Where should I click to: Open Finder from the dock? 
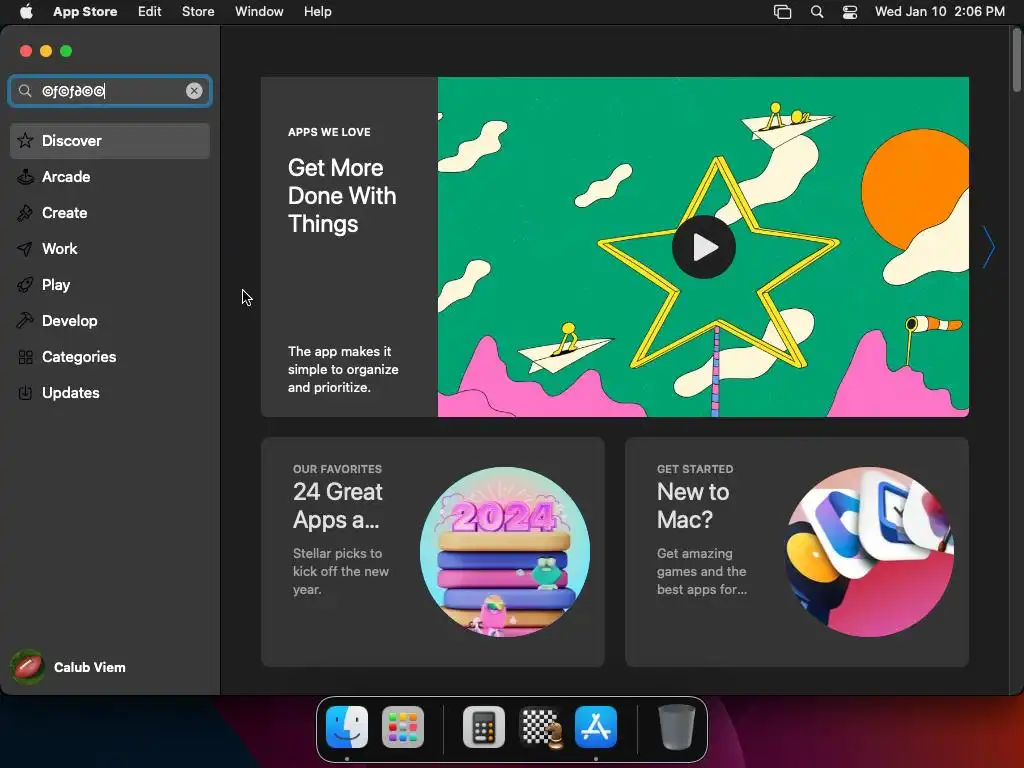tap(347, 727)
